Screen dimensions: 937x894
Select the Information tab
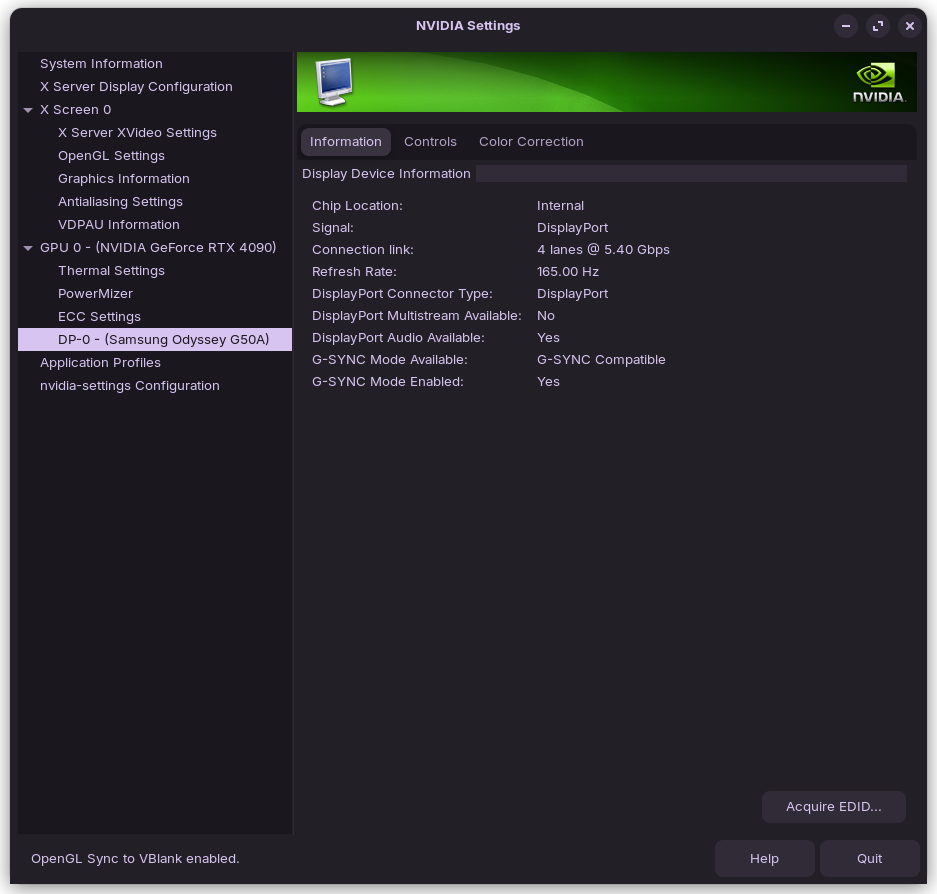click(x=345, y=142)
